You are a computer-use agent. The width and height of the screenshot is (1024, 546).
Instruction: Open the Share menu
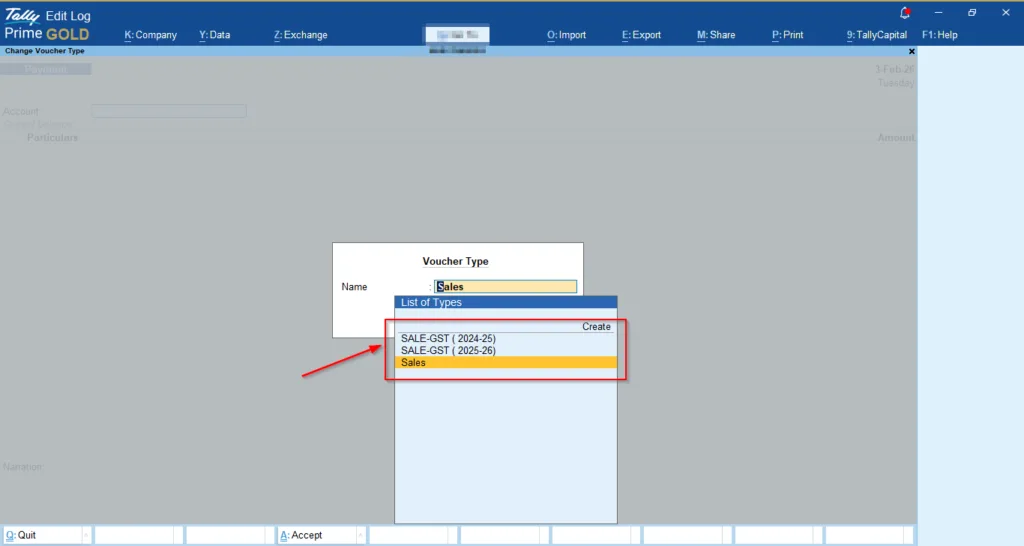716,35
